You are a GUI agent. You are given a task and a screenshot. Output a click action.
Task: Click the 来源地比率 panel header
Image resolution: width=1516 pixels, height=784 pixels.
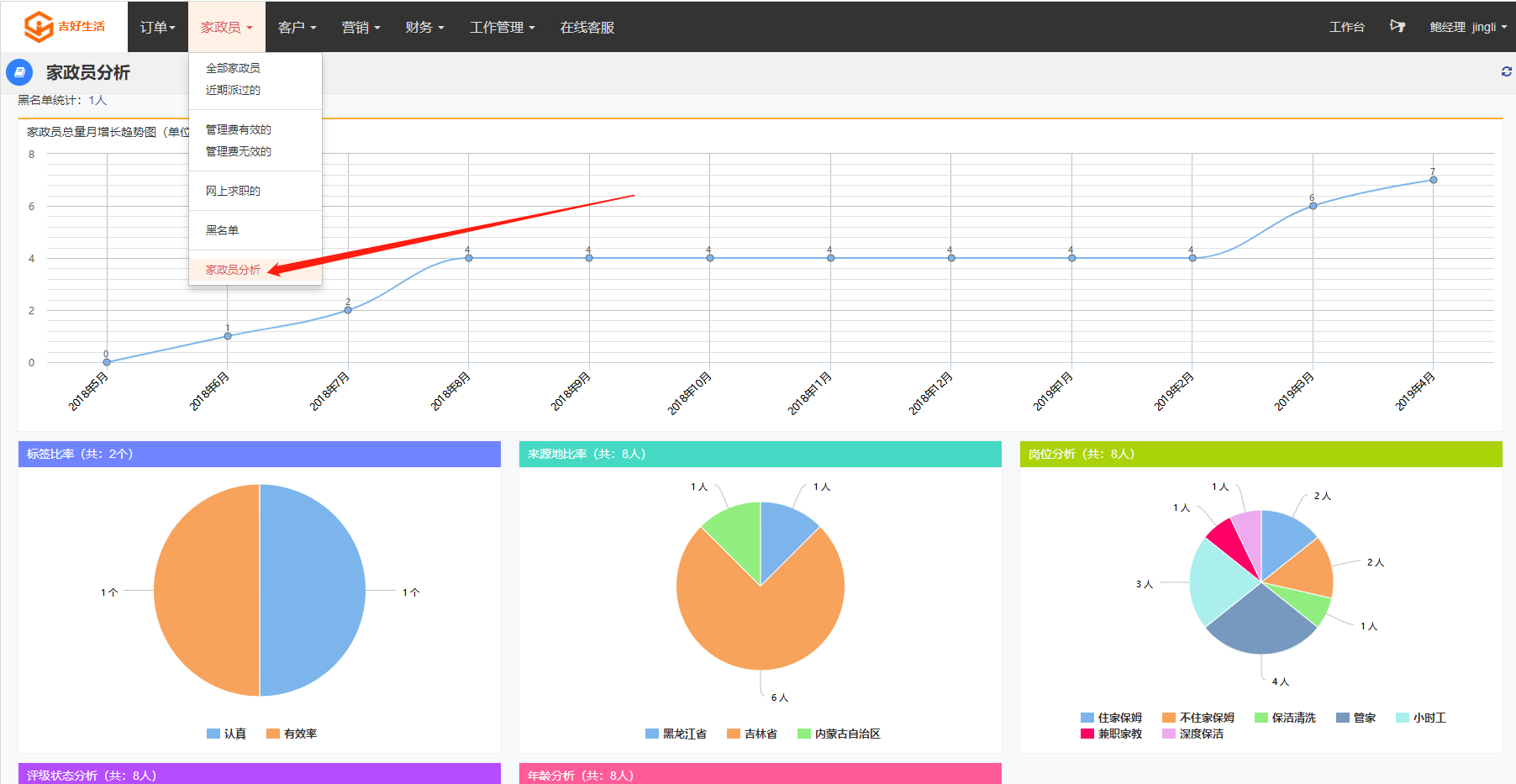tap(761, 454)
